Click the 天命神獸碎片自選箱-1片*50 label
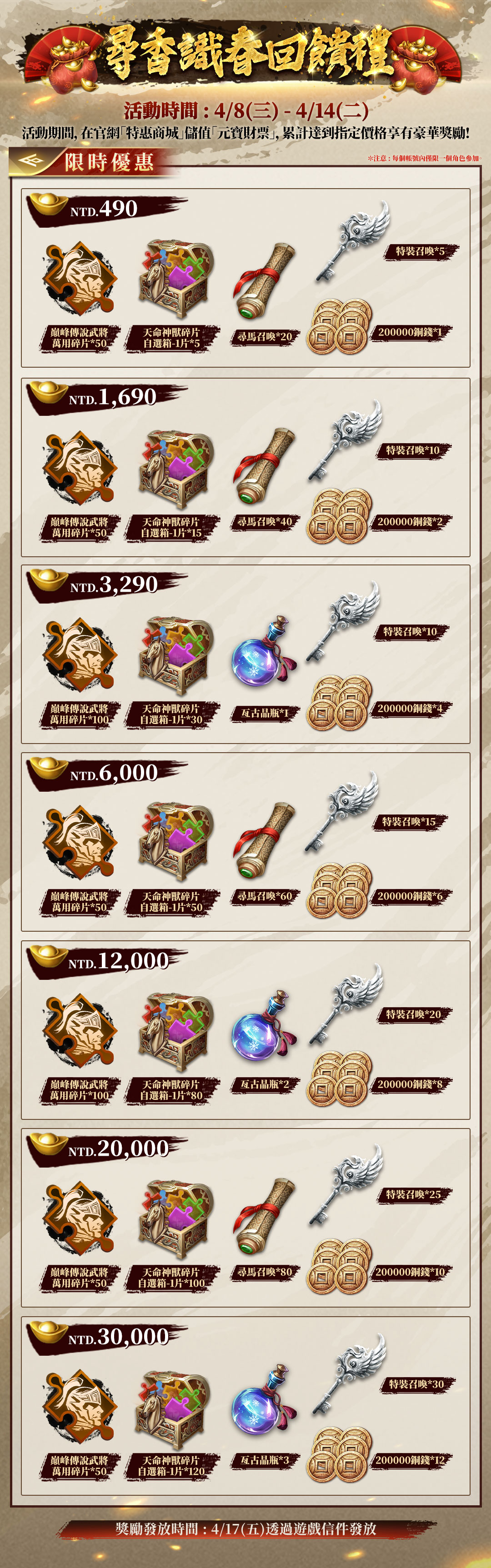Viewport: 491px width, 1568px height. click(x=170, y=901)
